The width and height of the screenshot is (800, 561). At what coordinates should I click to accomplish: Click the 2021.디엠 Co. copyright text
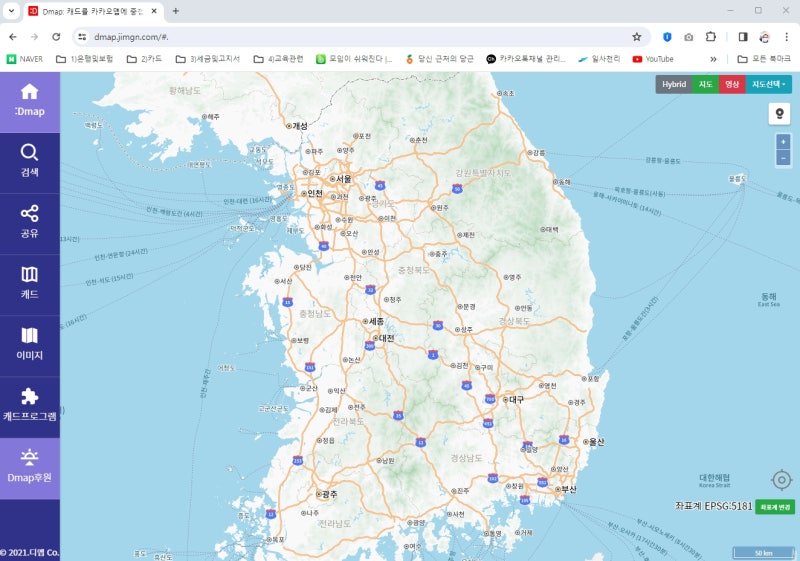30,552
